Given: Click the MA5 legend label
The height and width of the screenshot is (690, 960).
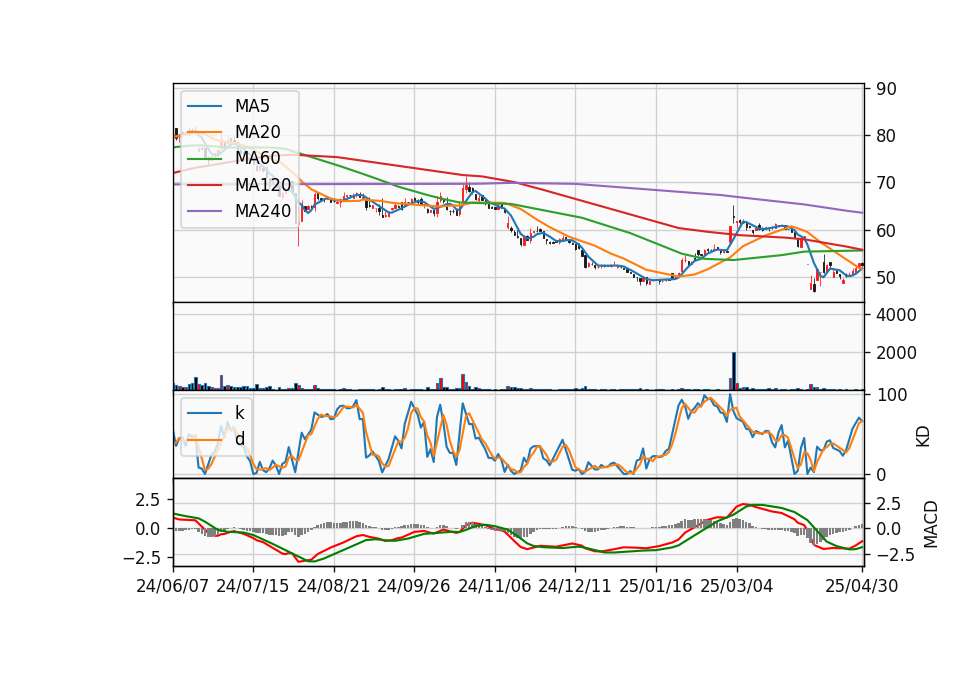Looking at the screenshot, I should pyautogui.click(x=252, y=106).
